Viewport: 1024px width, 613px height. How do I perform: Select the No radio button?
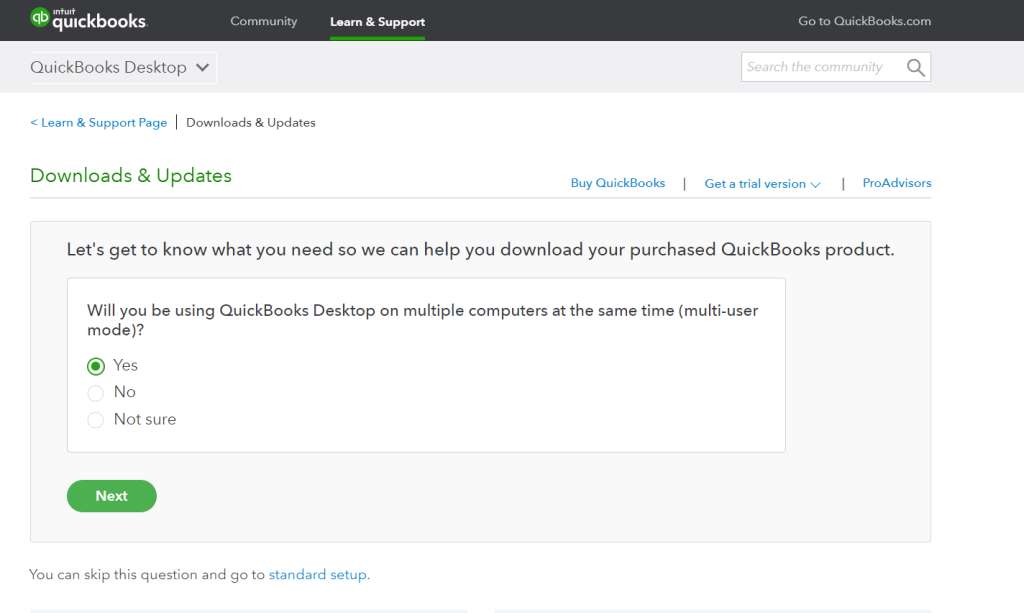coord(95,393)
